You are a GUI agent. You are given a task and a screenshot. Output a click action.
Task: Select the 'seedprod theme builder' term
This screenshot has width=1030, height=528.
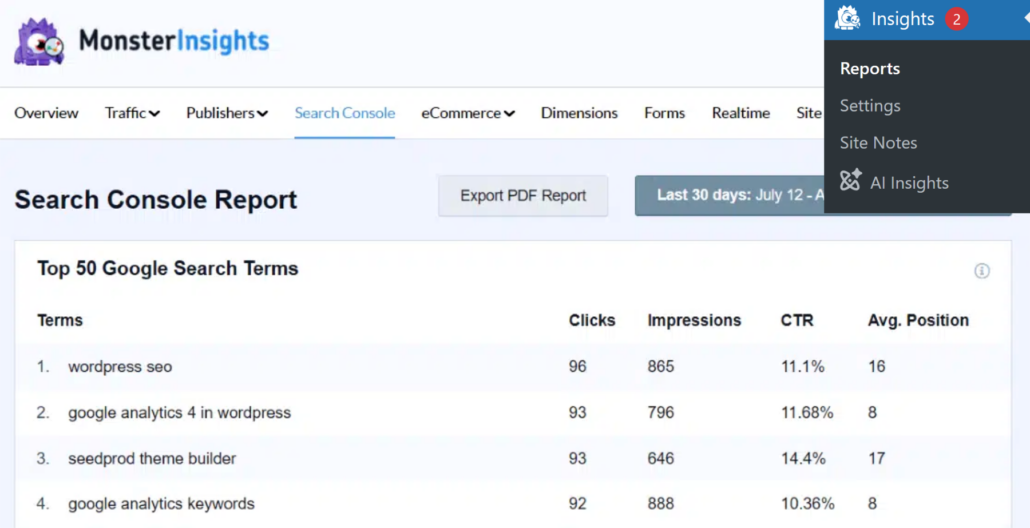(152, 458)
